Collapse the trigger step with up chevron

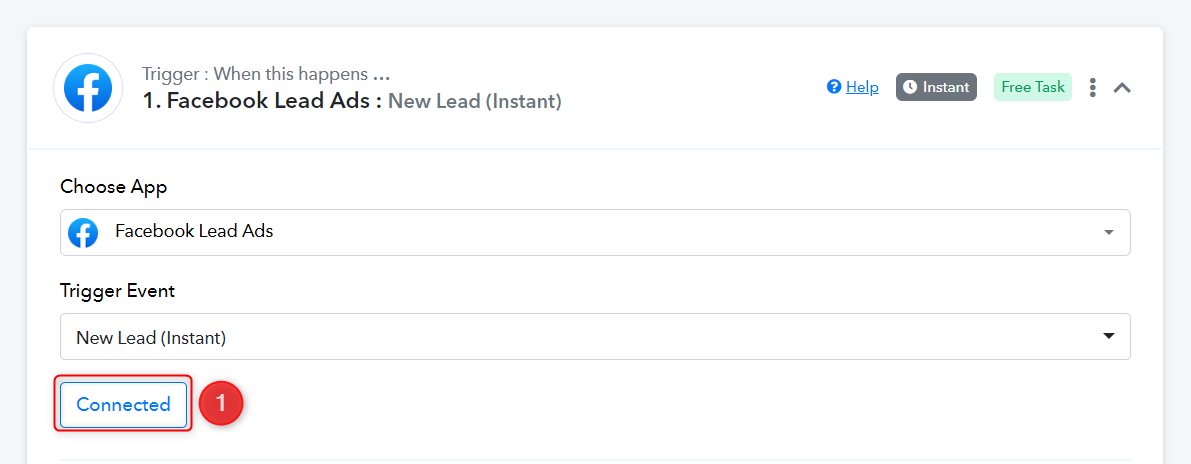coord(1122,87)
